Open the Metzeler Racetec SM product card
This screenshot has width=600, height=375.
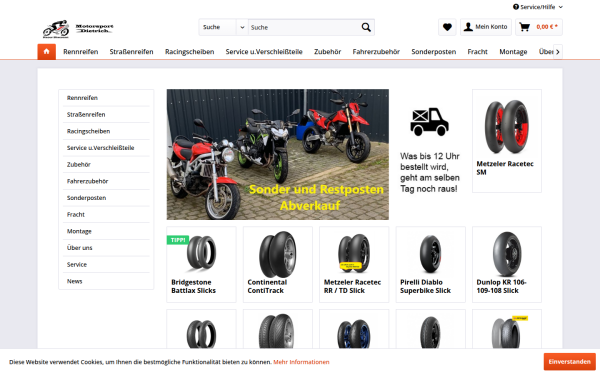(x=507, y=141)
